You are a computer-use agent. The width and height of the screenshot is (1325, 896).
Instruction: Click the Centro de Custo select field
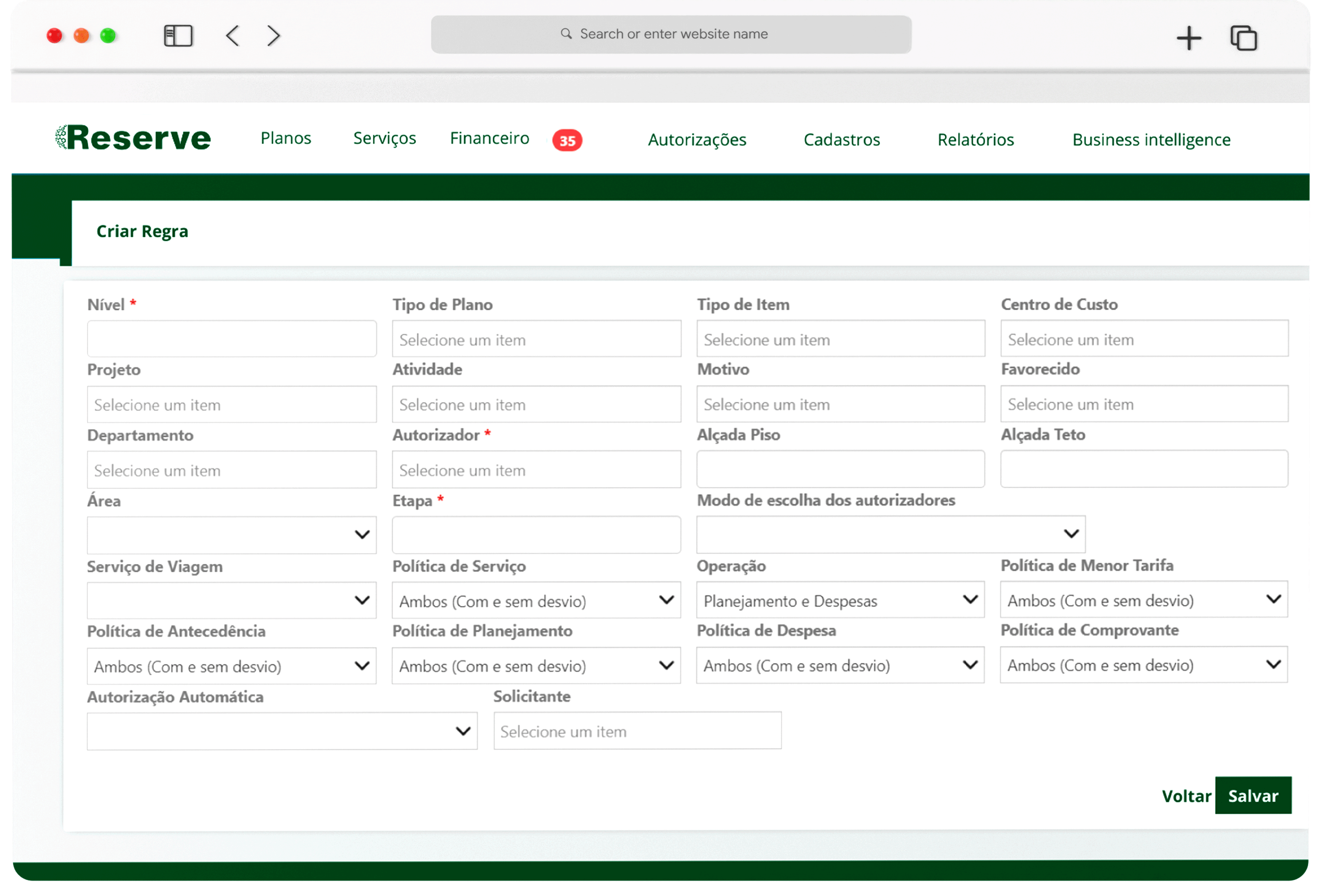tap(1143, 339)
